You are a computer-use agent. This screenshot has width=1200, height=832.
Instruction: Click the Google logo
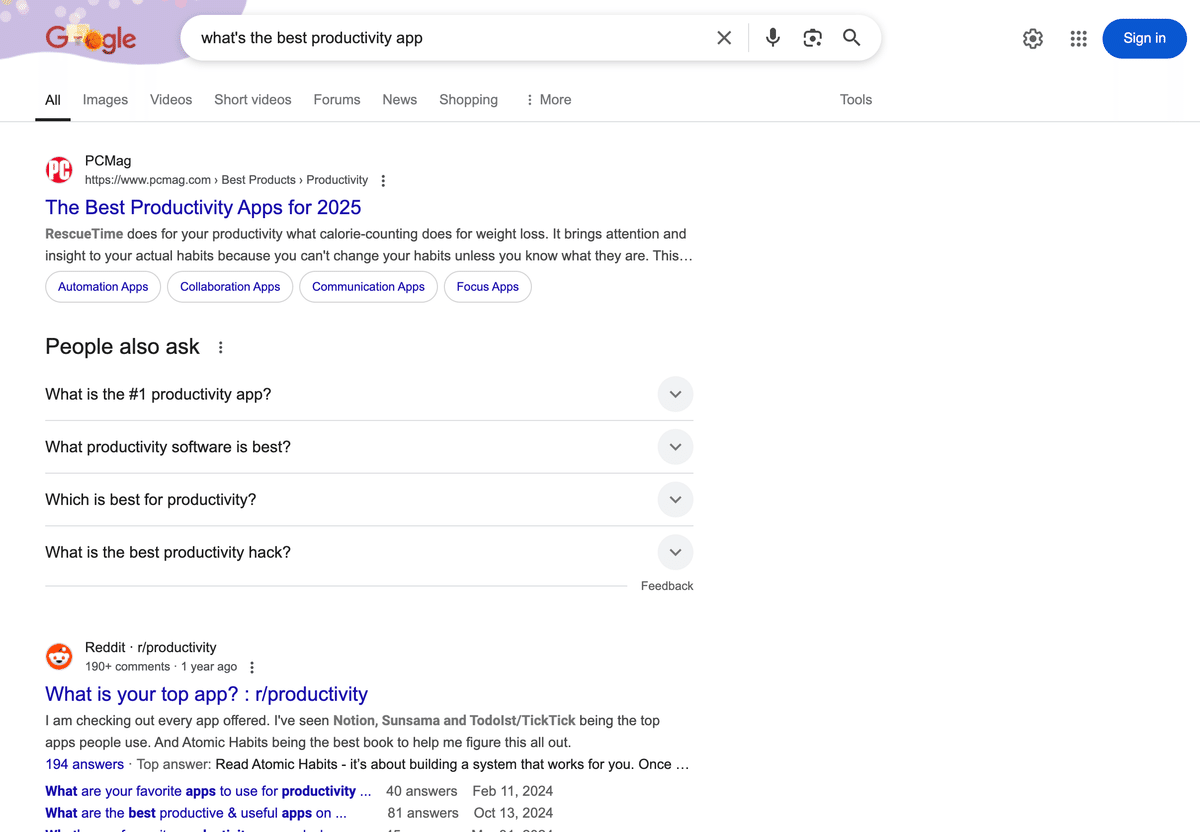(x=91, y=39)
